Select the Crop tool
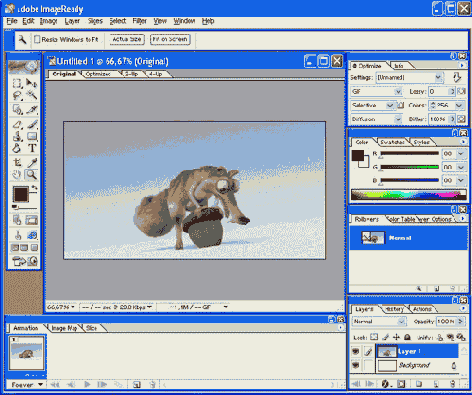Screen dimensions: 472x395 click(x=17, y=162)
